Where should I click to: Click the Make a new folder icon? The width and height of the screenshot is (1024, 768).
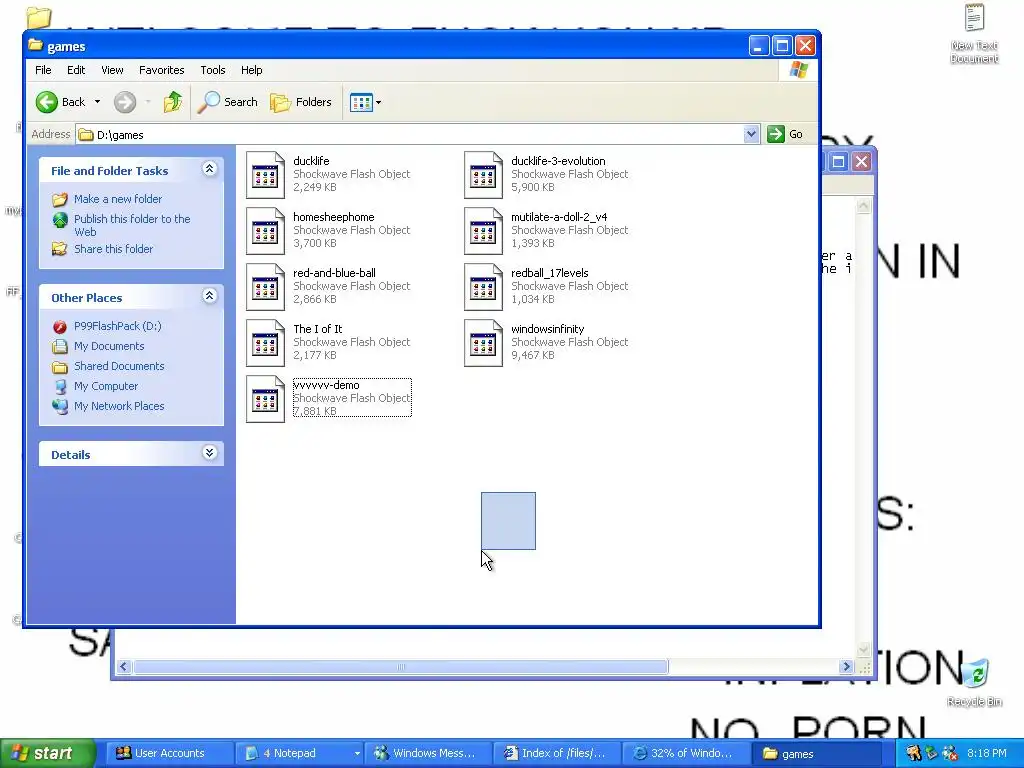pyautogui.click(x=59, y=199)
